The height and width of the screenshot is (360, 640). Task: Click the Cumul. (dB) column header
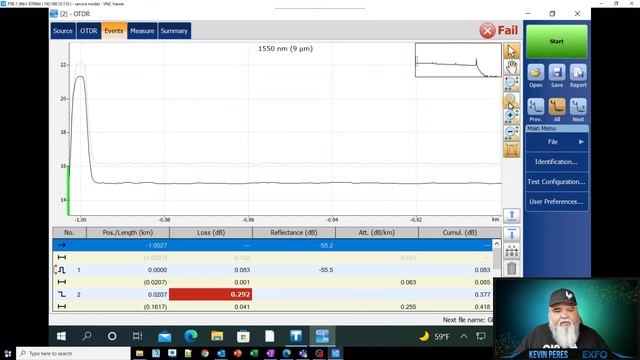(x=460, y=233)
